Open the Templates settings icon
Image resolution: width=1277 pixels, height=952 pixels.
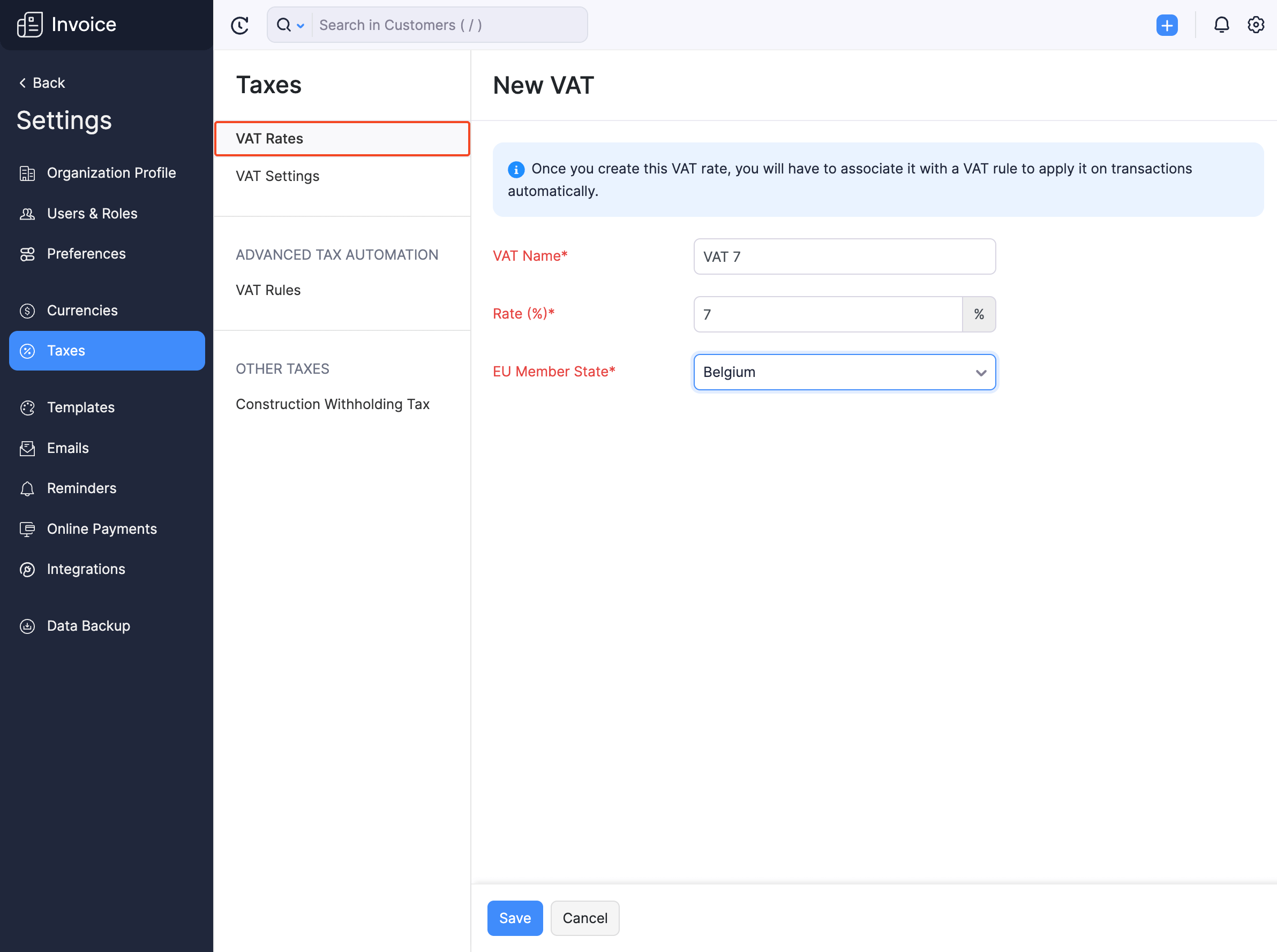(x=28, y=407)
